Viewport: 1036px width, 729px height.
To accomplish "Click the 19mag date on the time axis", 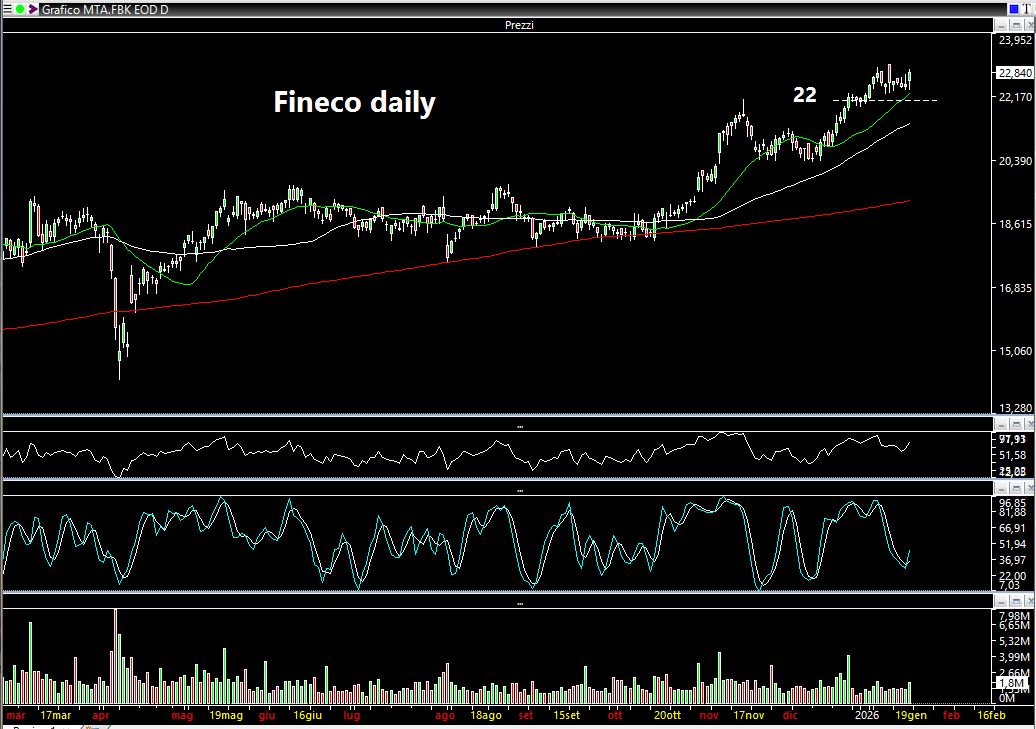I will pos(226,715).
